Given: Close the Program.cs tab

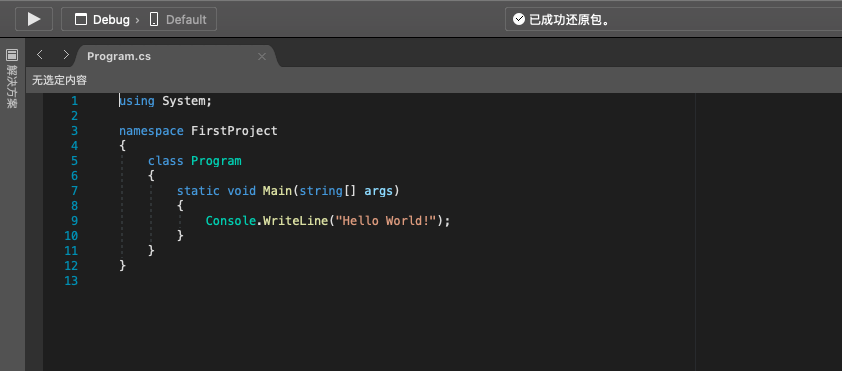Looking at the screenshot, I should pyautogui.click(x=262, y=56).
